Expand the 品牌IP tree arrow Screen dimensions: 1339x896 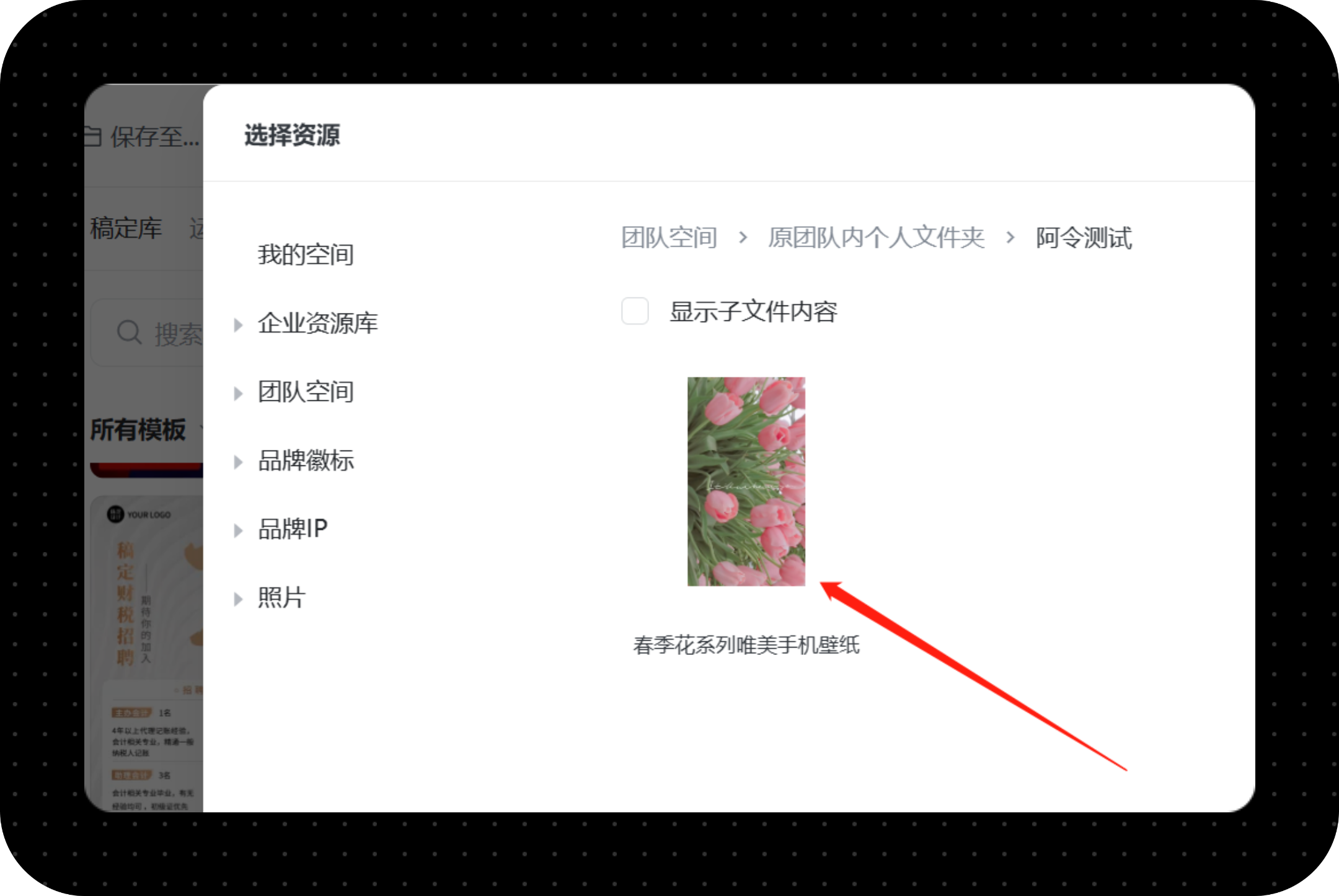pos(238,530)
